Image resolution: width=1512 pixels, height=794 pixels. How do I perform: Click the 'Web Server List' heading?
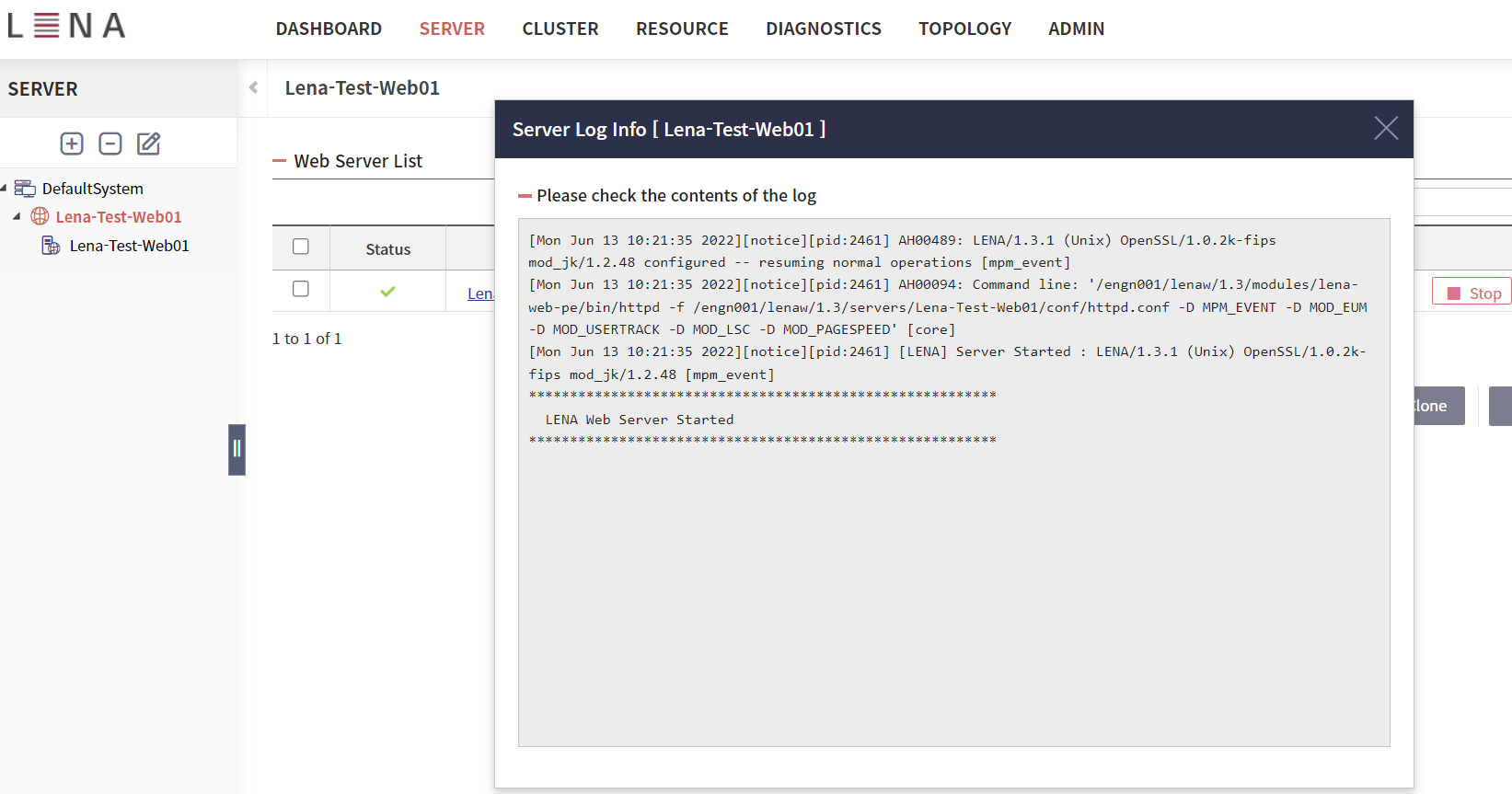click(x=358, y=161)
